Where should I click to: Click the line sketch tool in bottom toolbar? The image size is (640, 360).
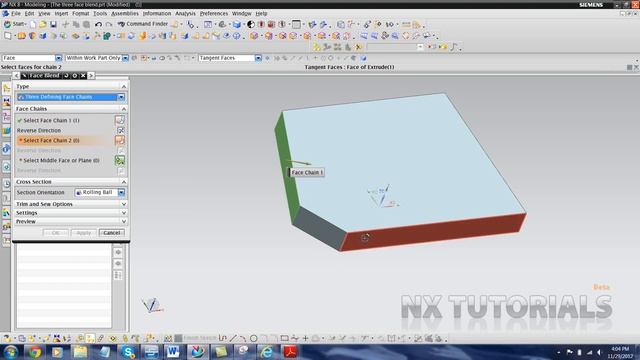pyautogui.click(x=233, y=338)
